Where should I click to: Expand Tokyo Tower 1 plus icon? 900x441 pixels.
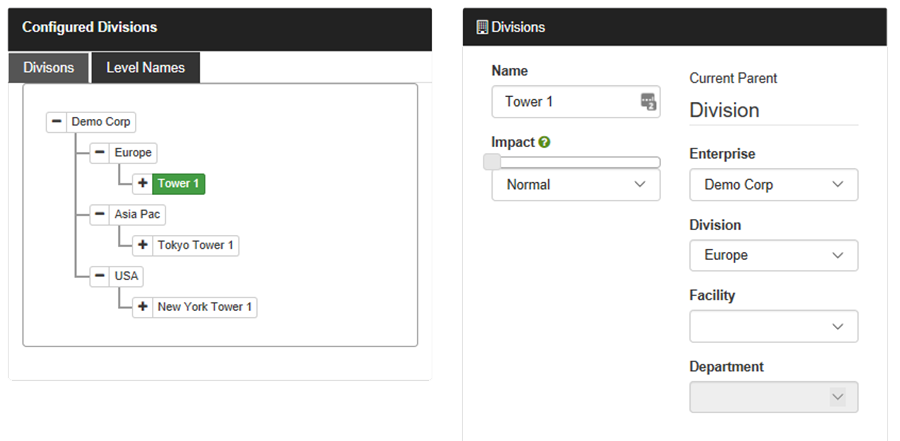142,245
